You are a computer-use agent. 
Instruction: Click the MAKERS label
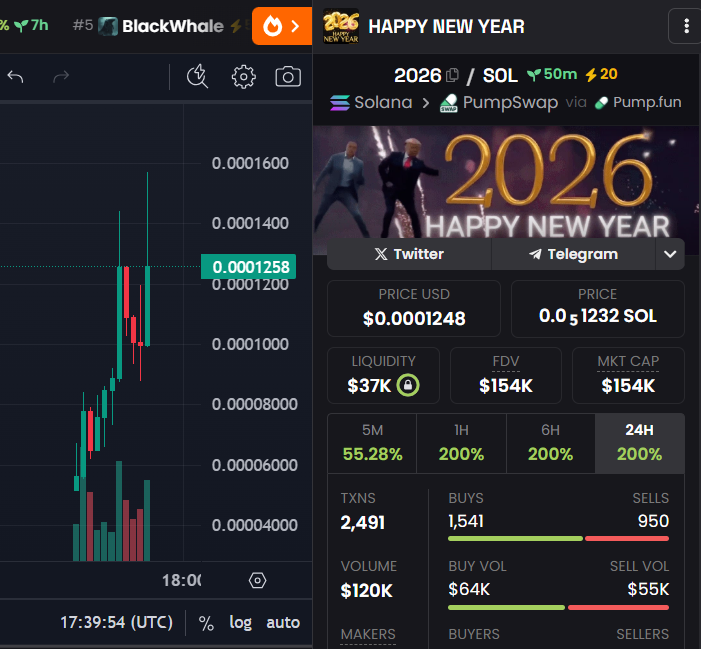click(368, 634)
